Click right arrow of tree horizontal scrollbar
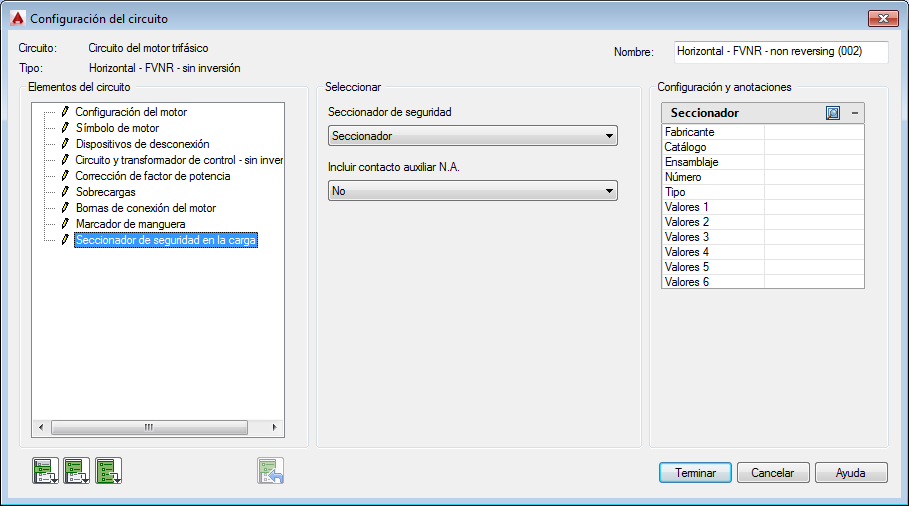Viewport: 909px width, 506px height. click(x=275, y=427)
